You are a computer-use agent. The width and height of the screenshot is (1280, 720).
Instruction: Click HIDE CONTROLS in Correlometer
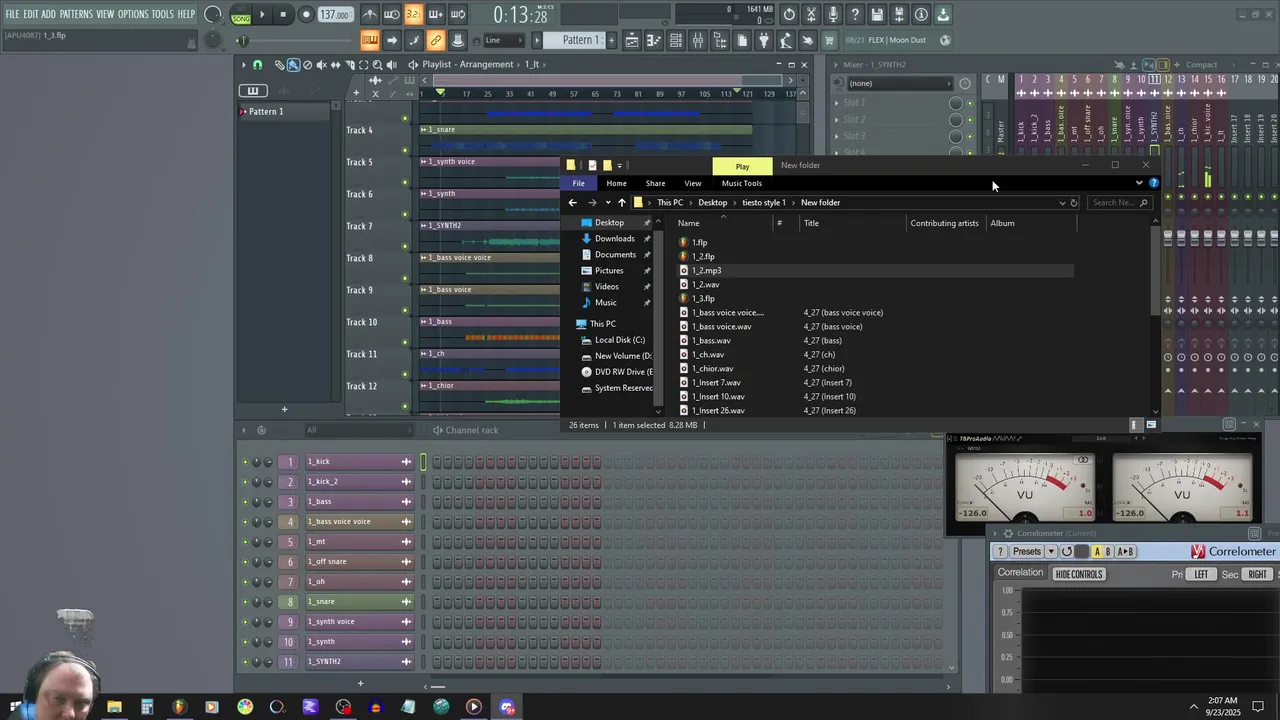pyautogui.click(x=1079, y=574)
